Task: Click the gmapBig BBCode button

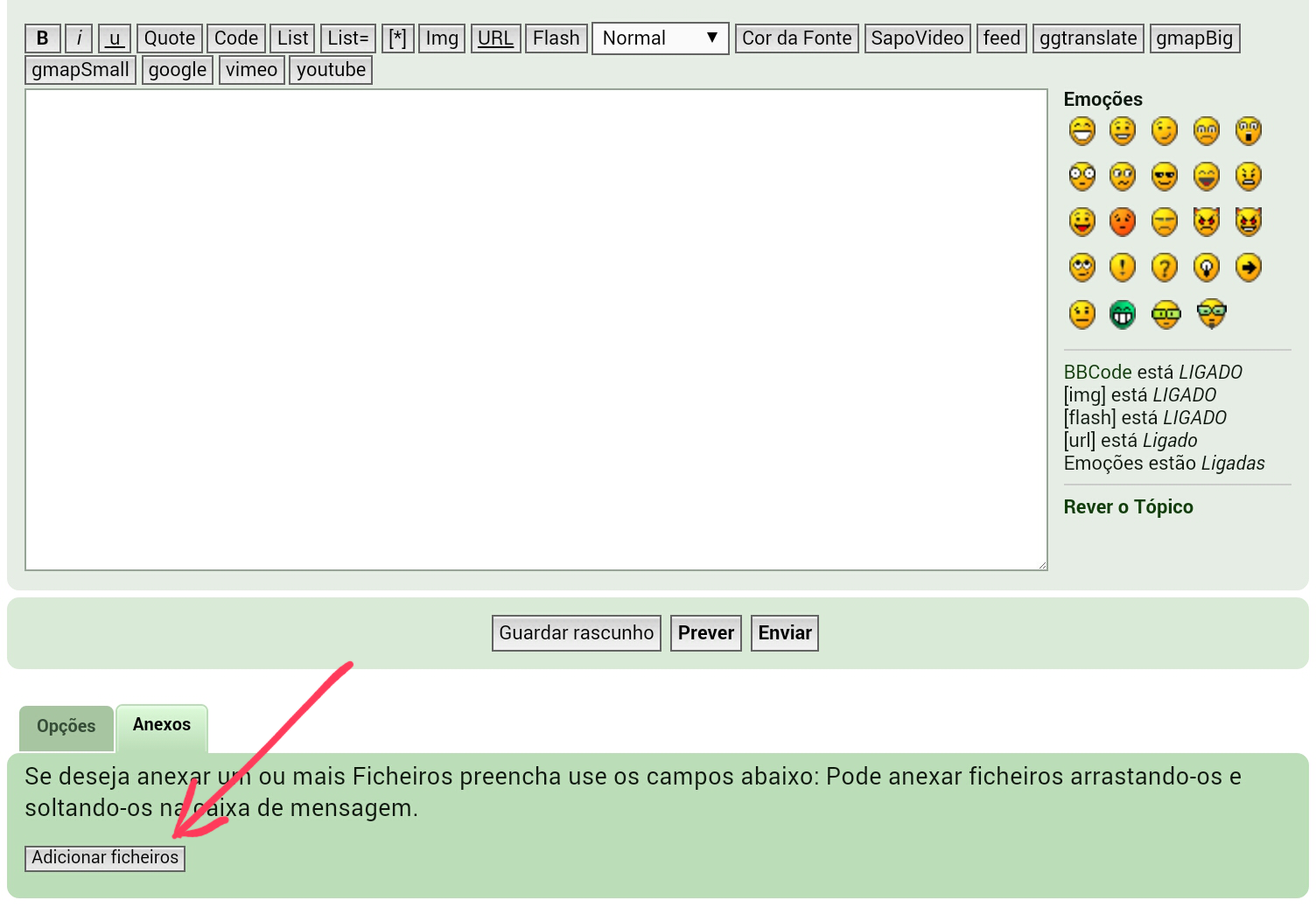Action: [1194, 38]
